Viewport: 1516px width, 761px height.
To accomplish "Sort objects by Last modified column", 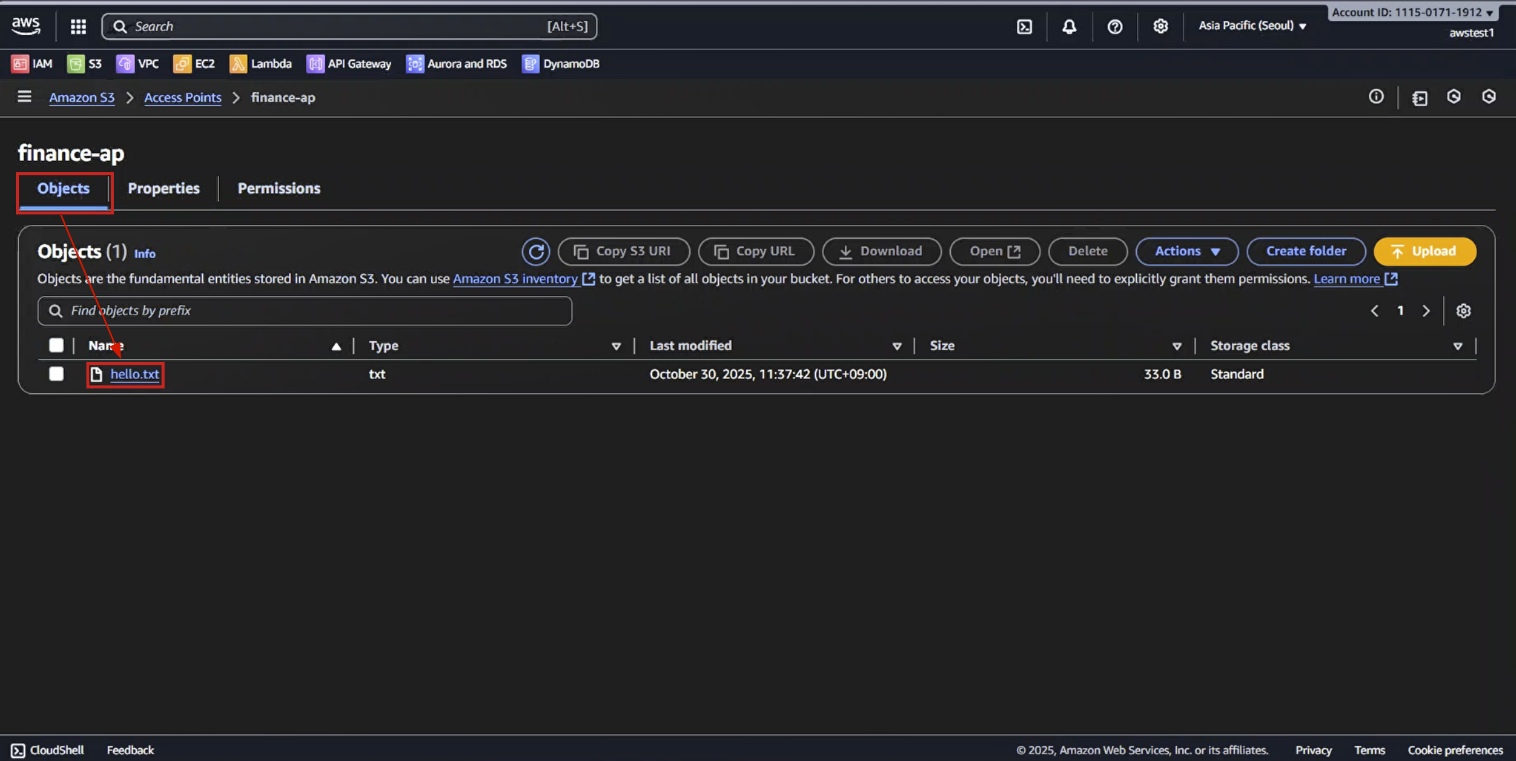I will tap(897, 346).
